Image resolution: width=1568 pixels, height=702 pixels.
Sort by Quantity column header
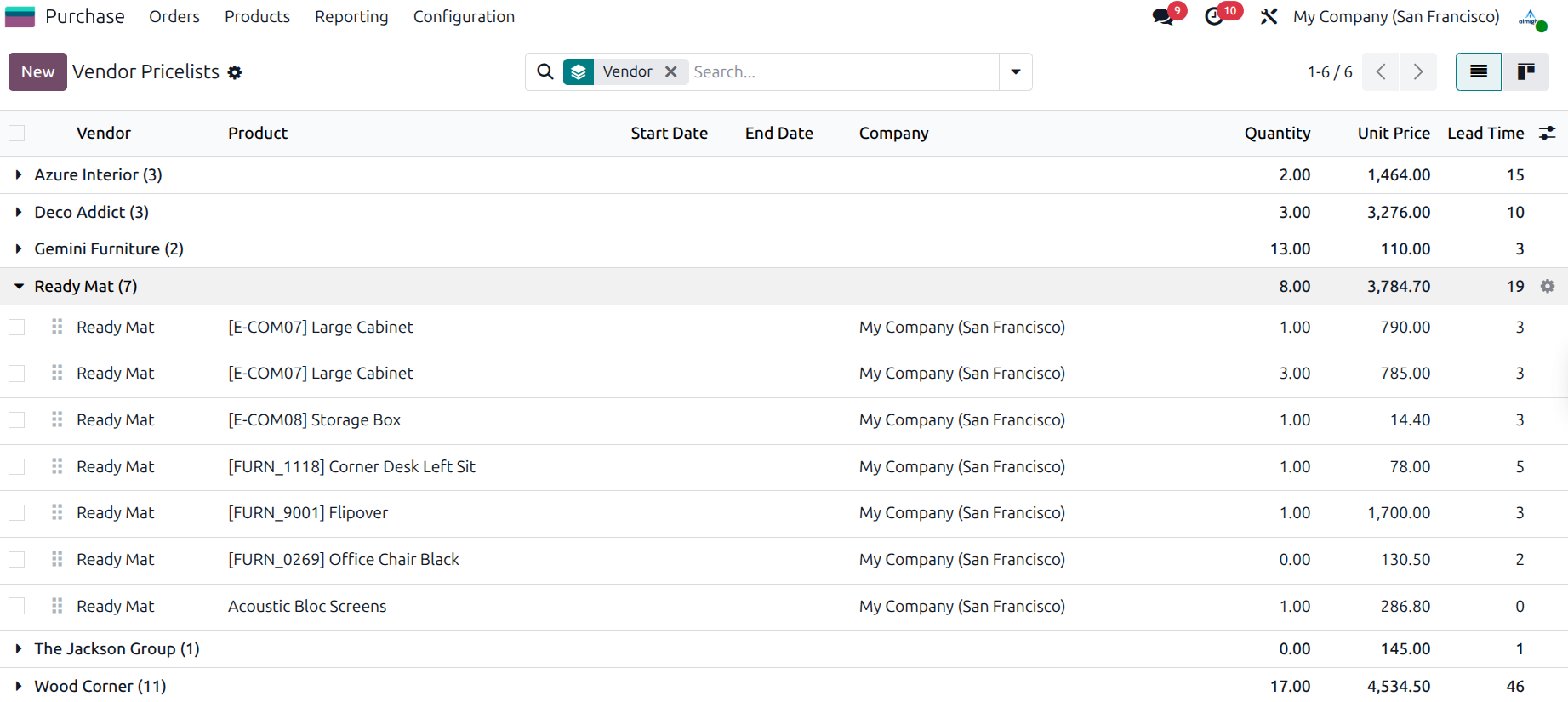tap(1277, 133)
